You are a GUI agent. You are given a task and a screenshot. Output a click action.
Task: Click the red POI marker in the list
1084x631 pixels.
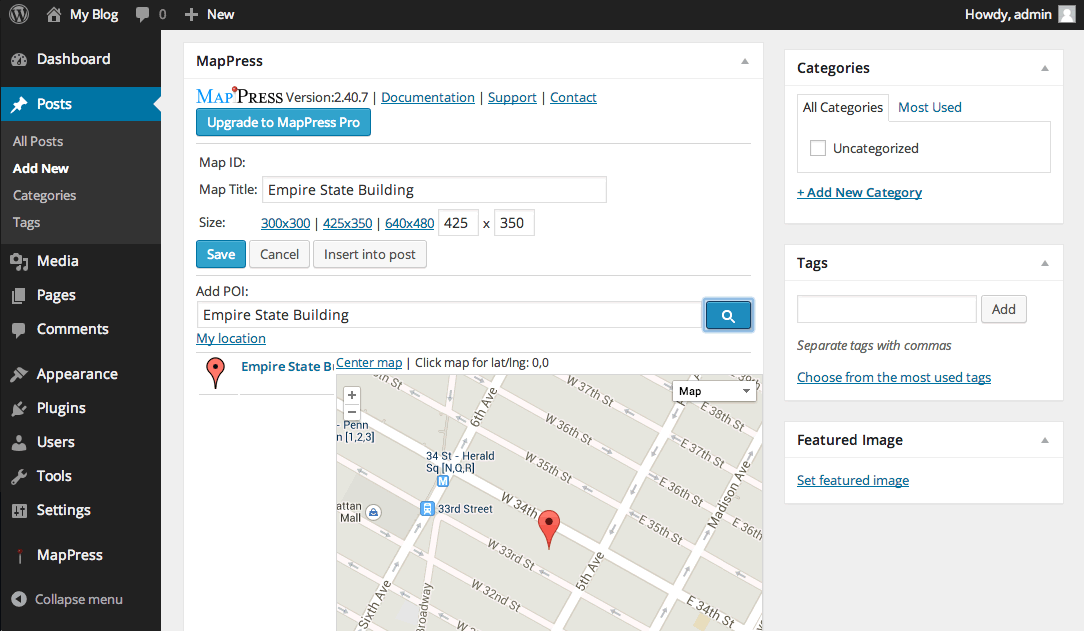[x=216, y=373]
